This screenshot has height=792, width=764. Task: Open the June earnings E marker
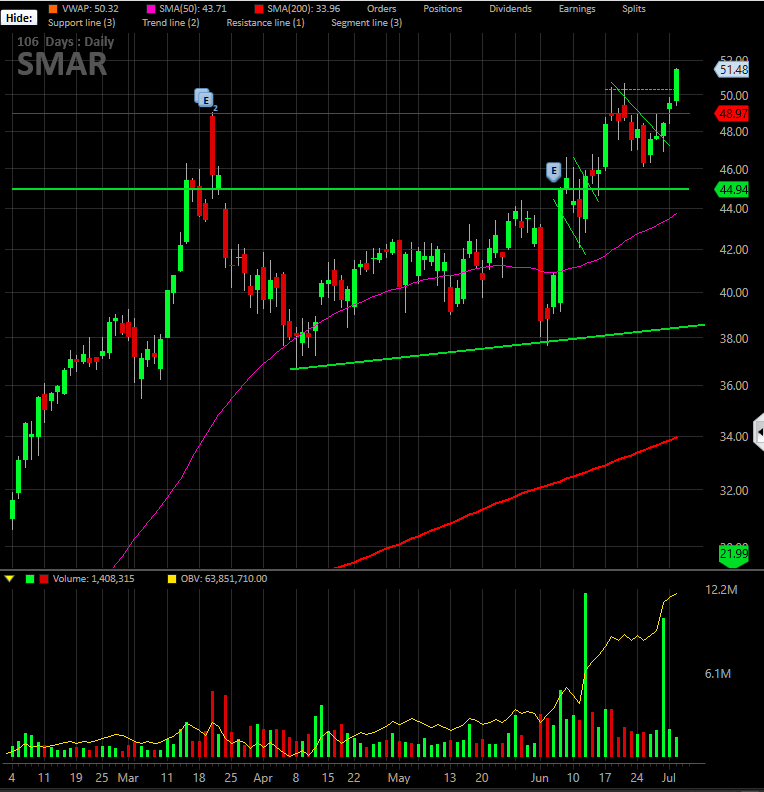click(x=554, y=172)
